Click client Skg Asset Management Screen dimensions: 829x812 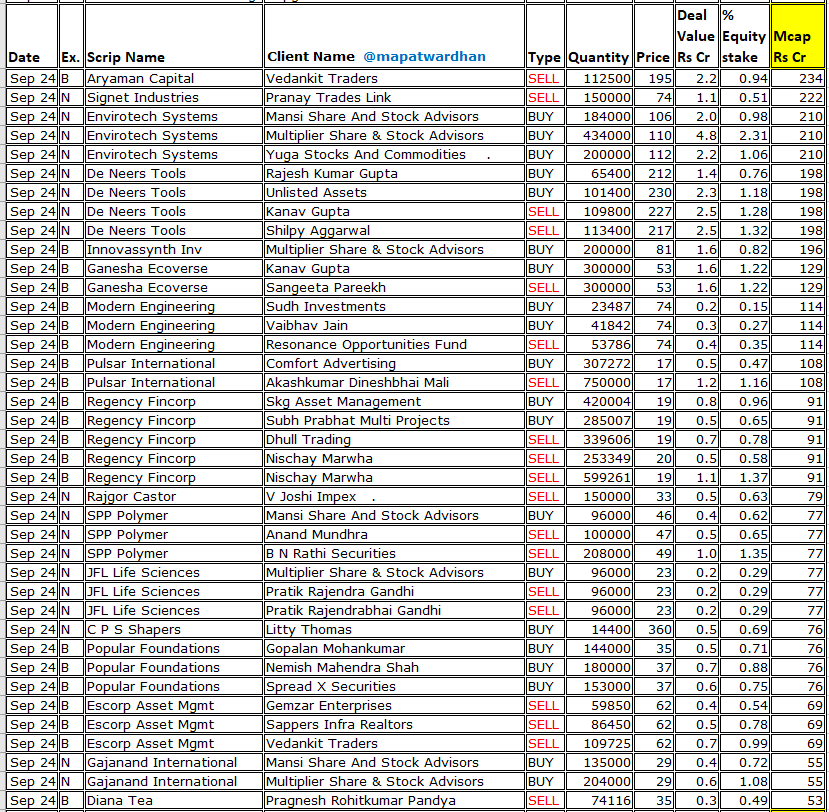394,402
